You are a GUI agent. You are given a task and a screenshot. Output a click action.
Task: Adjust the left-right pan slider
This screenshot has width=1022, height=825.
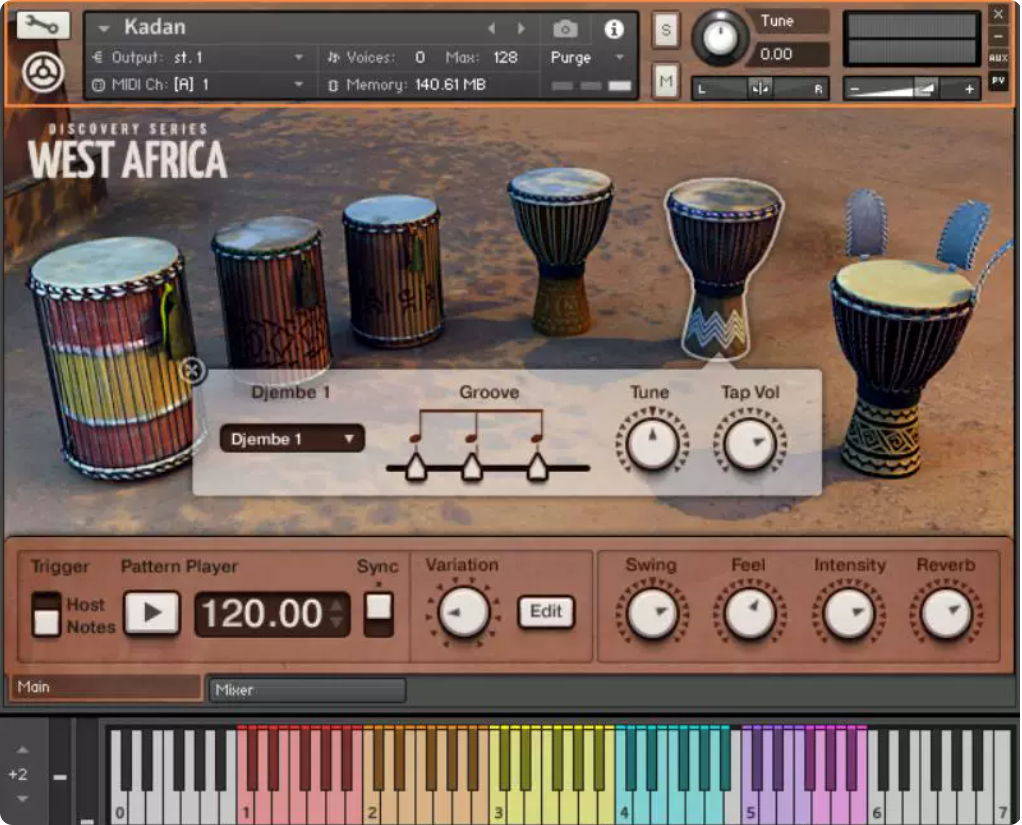(760, 89)
